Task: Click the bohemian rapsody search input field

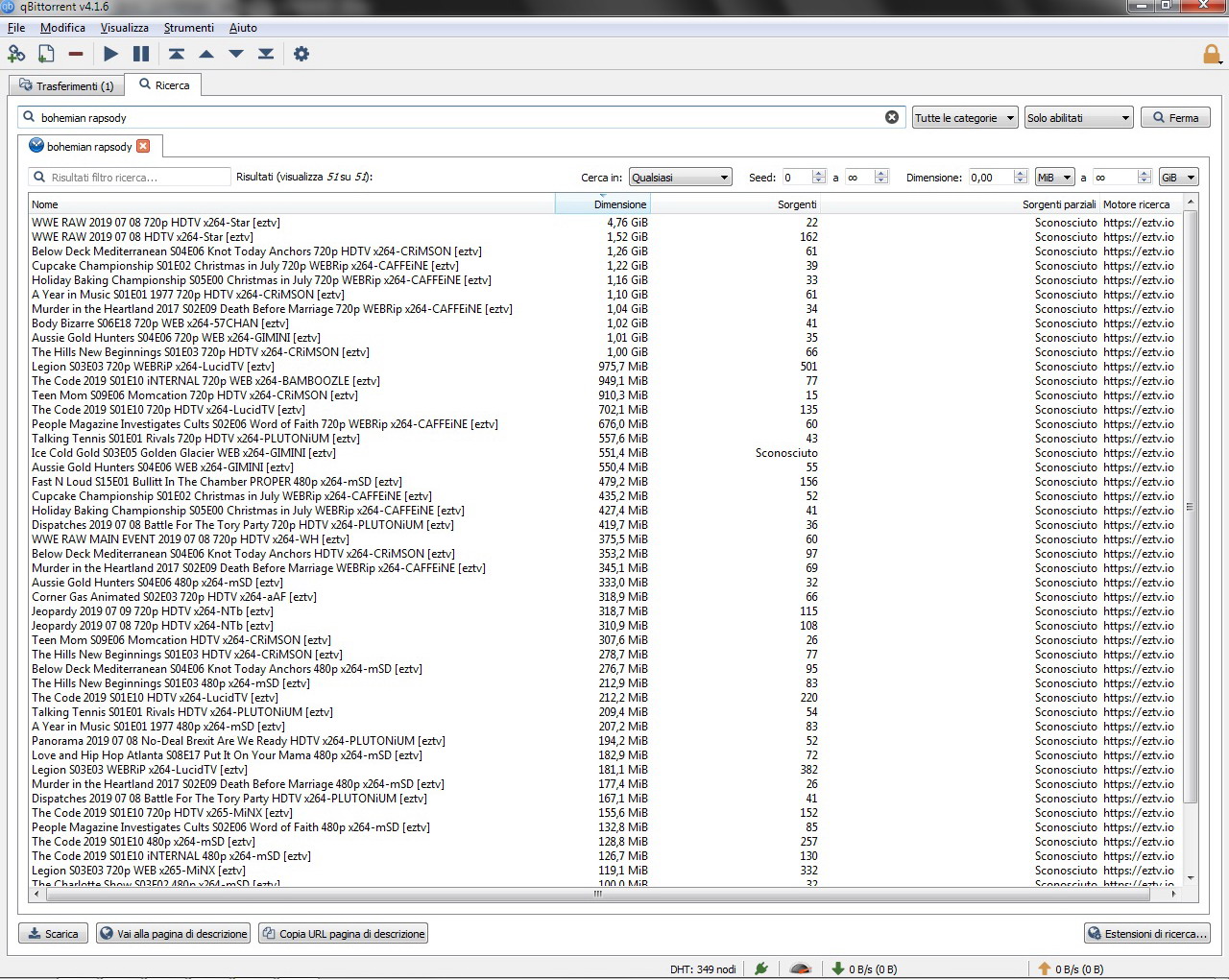Action: [x=461, y=117]
